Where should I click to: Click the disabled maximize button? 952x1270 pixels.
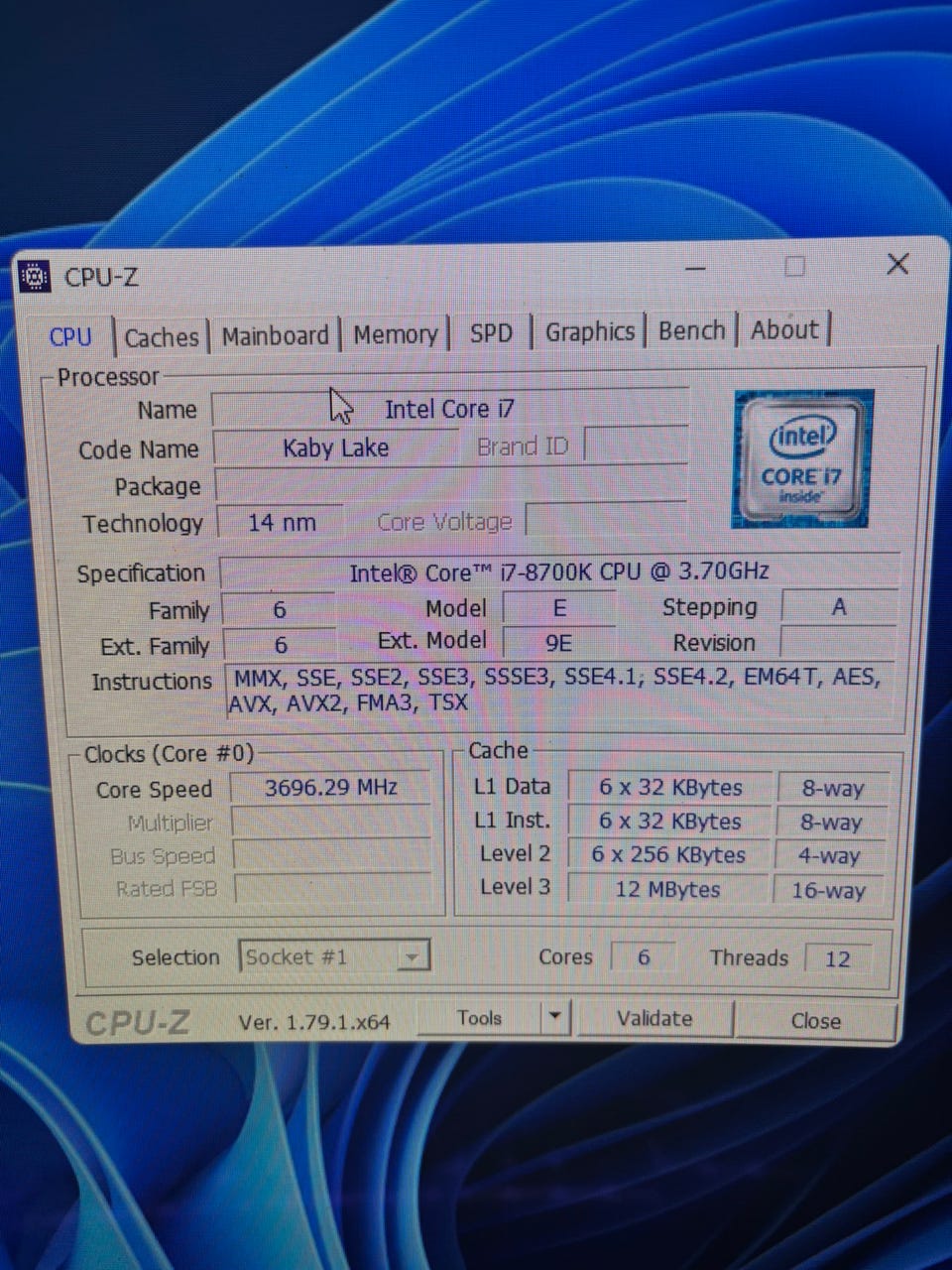794,266
